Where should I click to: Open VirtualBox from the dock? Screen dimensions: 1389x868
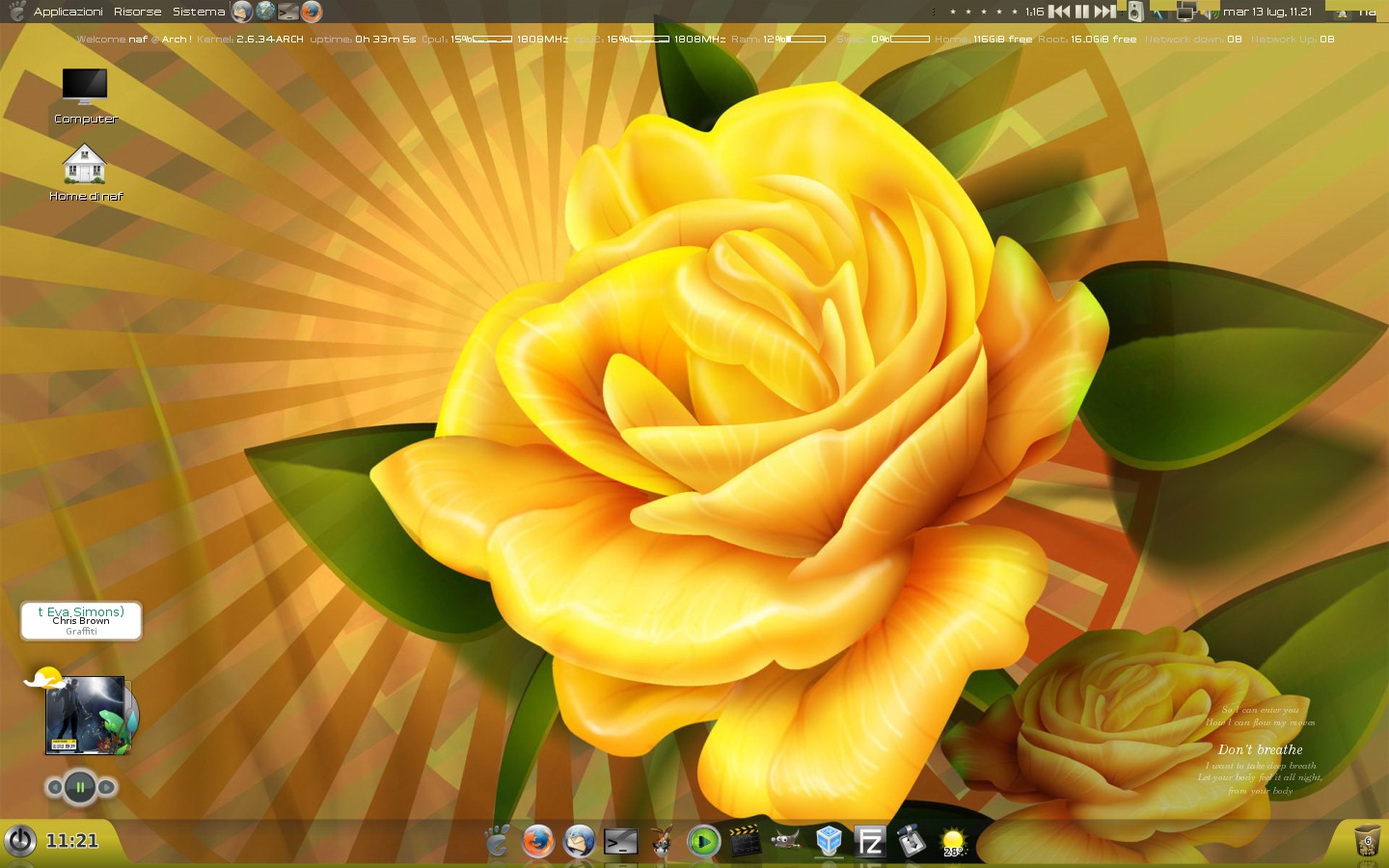point(829,841)
